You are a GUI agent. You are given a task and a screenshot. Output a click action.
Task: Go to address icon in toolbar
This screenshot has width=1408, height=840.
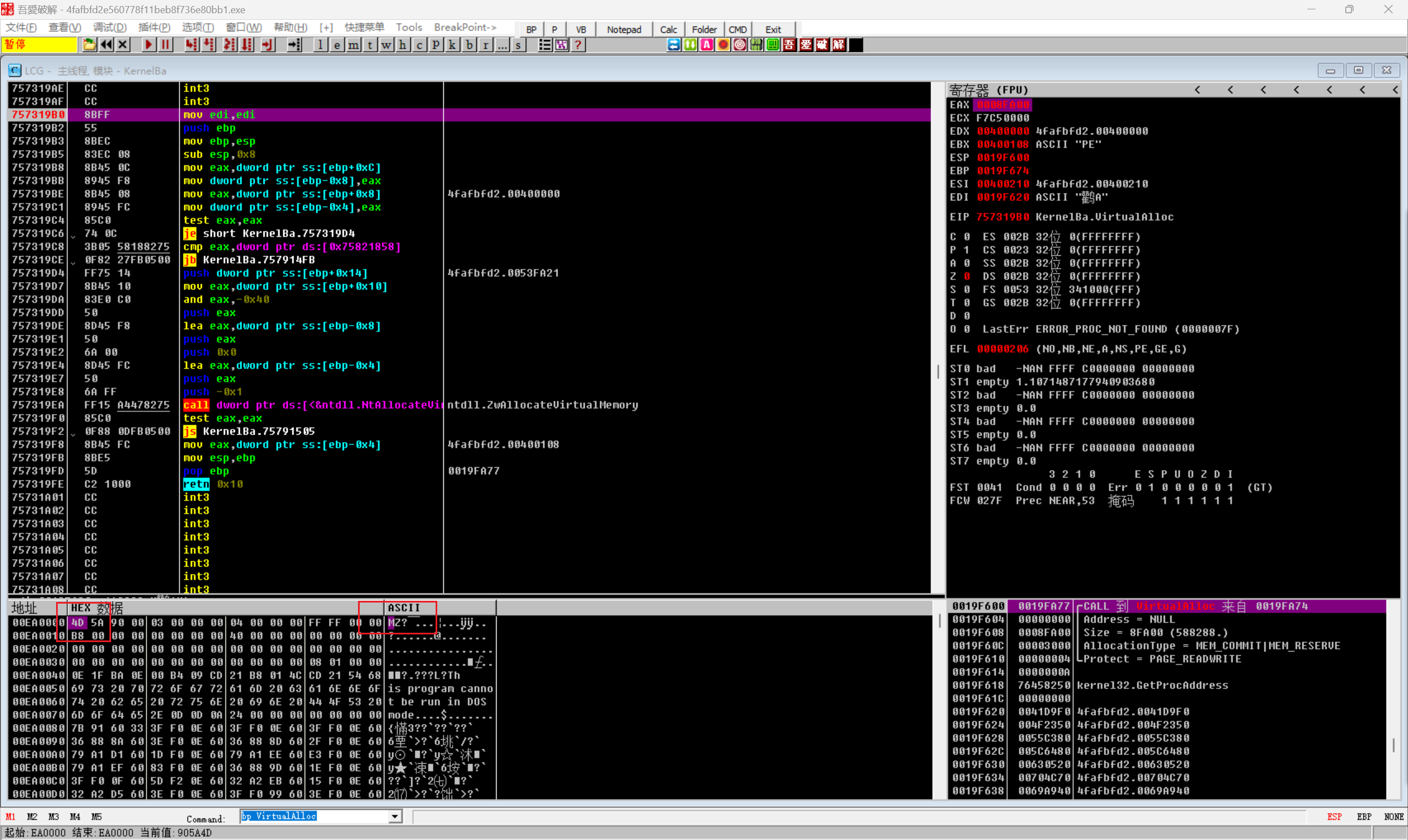tap(294, 45)
